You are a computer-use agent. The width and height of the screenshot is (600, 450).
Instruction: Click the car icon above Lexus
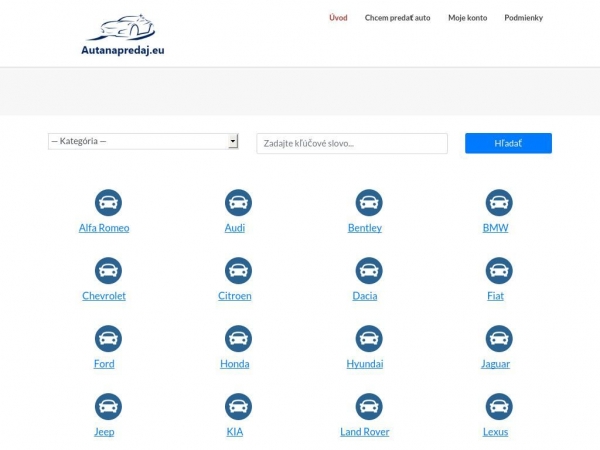tap(499, 406)
